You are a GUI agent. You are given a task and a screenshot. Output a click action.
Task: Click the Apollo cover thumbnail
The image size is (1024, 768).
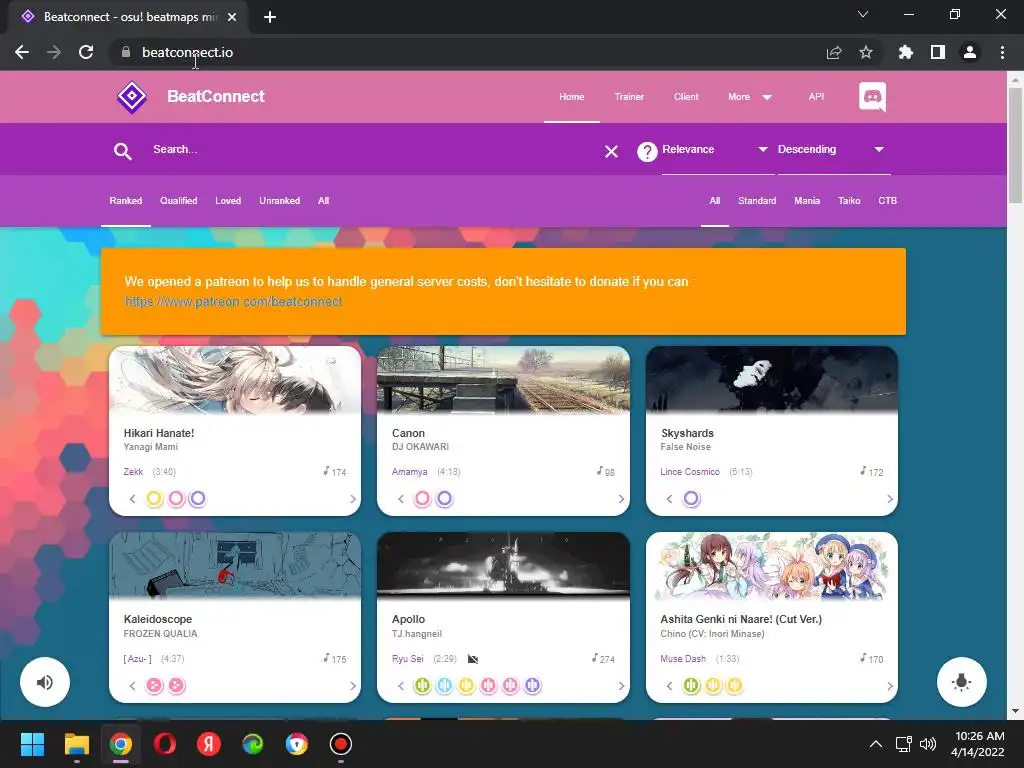504,565
